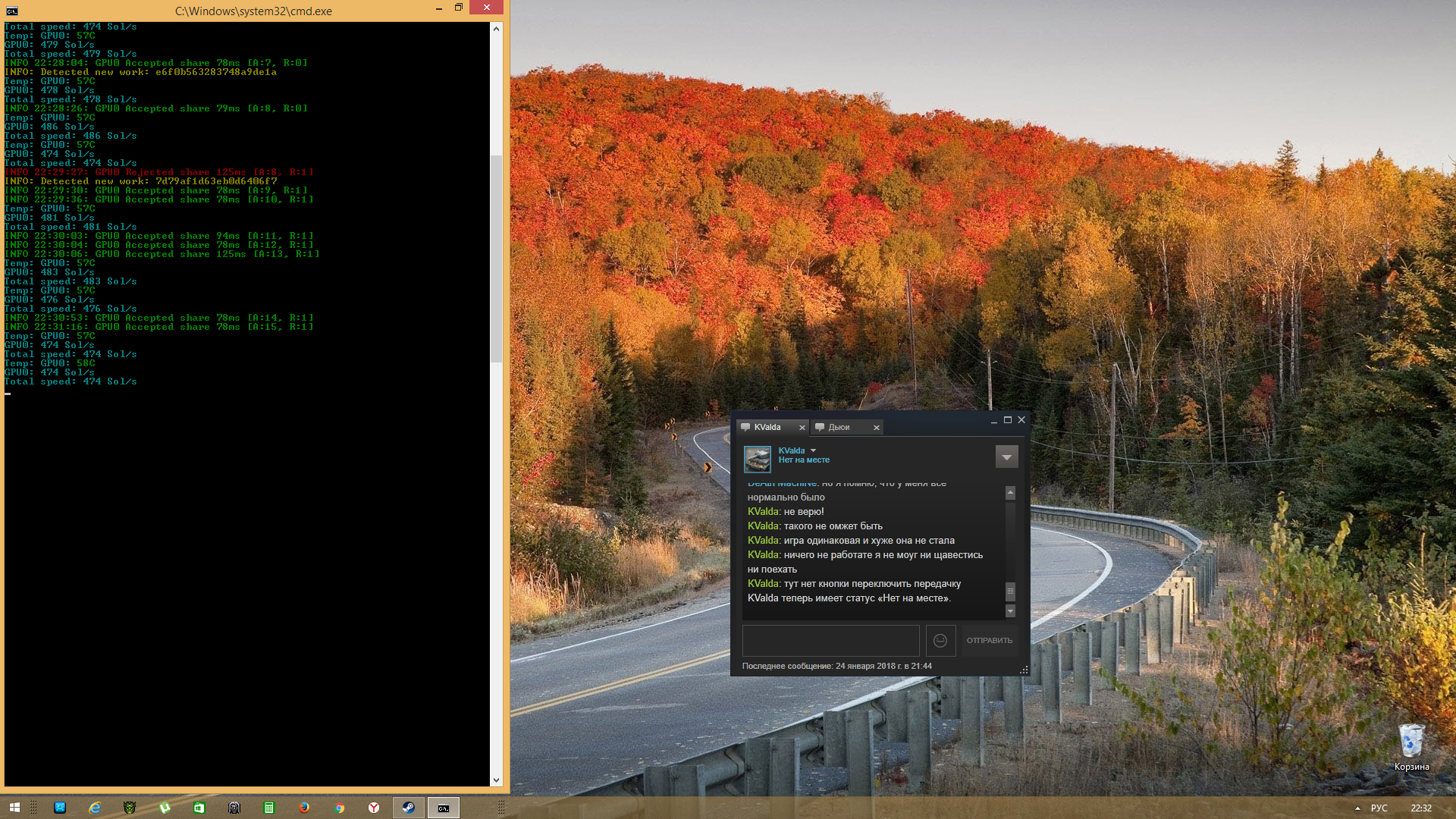Launch uTorrent from the taskbar
The height and width of the screenshot is (819, 1456).
[x=165, y=808]
